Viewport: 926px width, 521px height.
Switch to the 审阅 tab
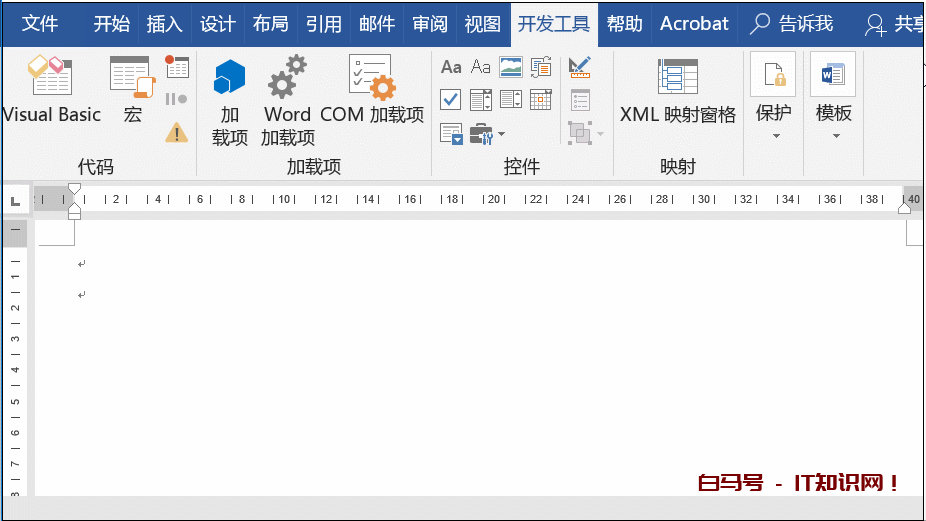(430, 24)
